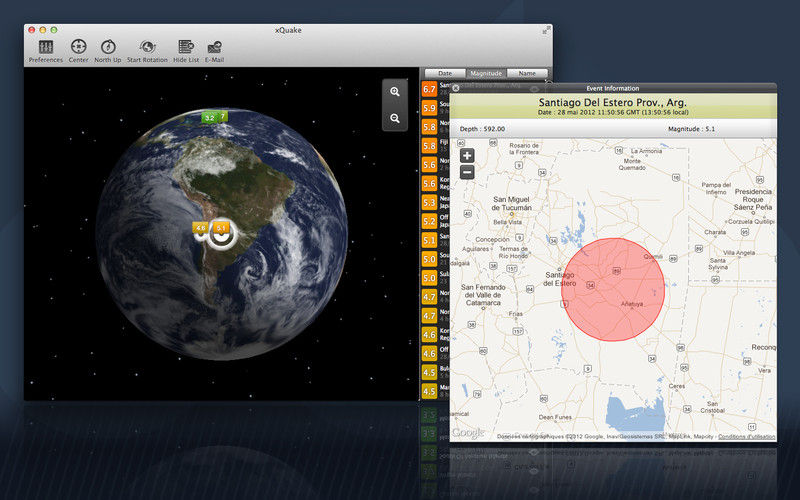The width and height of the screenshot is (800, 500).
Task: Click the Aguilares map label
Action: click(476, 249)
